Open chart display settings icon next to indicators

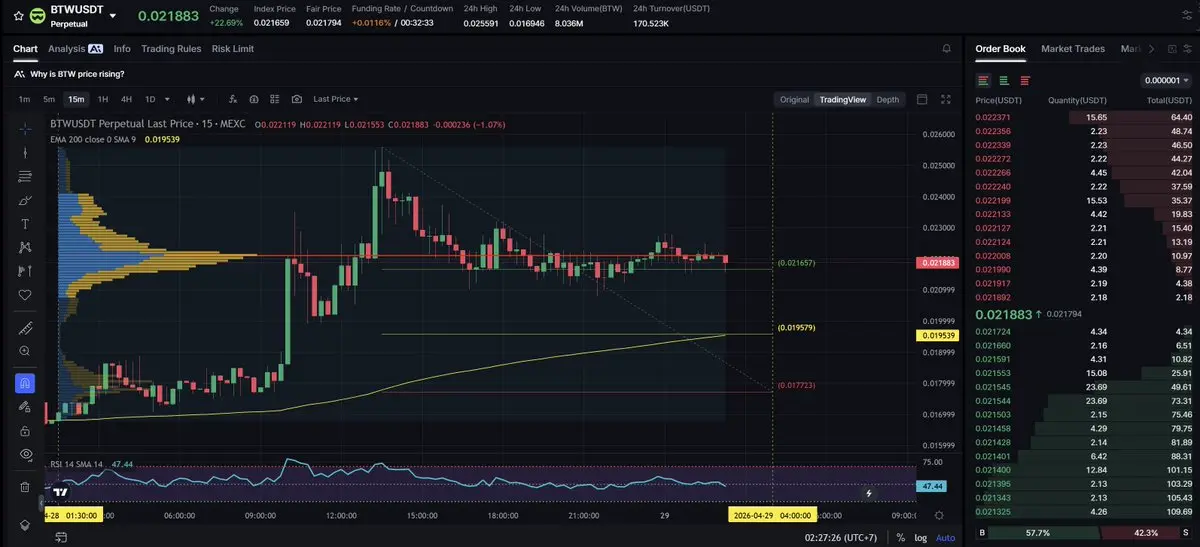[254, 99]
